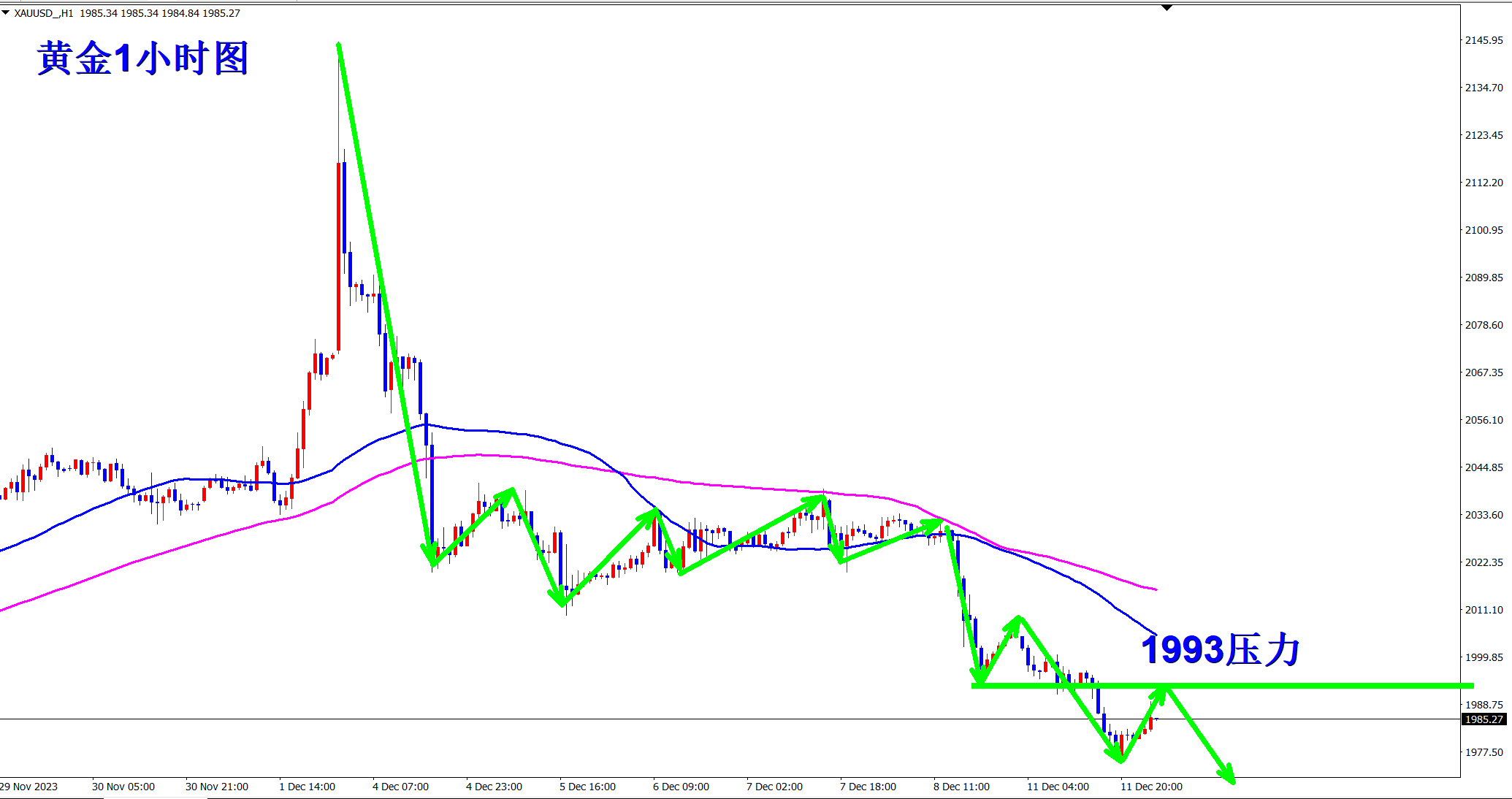This screenshot has width=1512, height=799.
Task: Click '11 Dec 20:00' on time axis
Action: 1151,787
